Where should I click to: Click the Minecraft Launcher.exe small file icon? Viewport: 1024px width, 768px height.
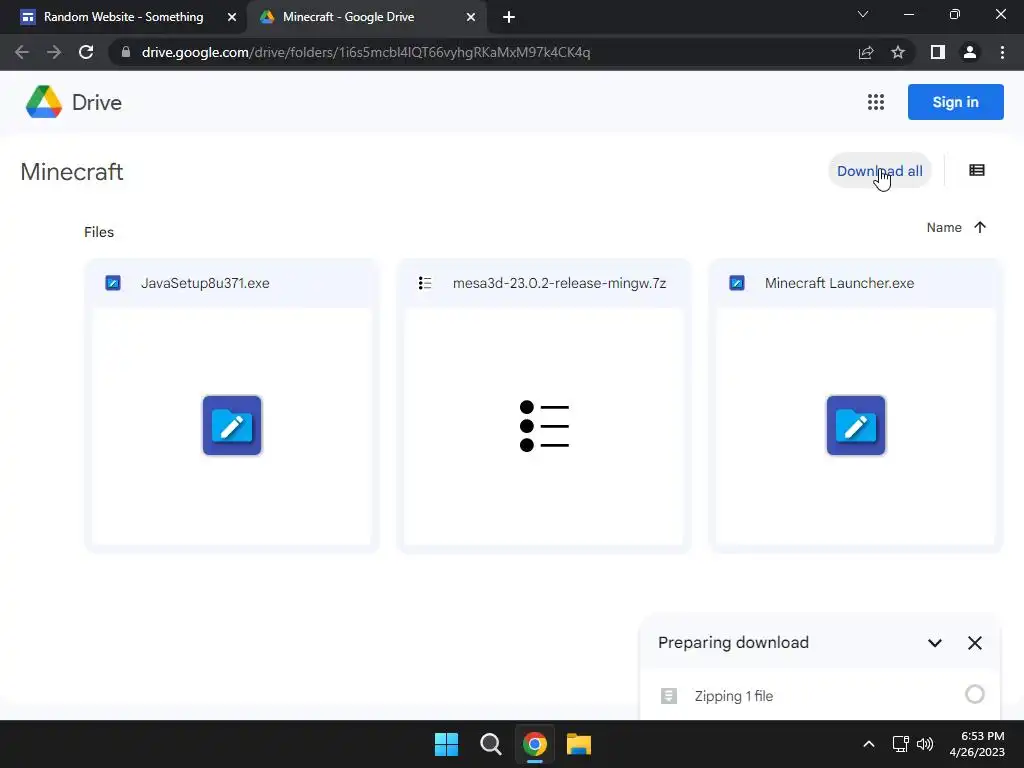(737, 283)
